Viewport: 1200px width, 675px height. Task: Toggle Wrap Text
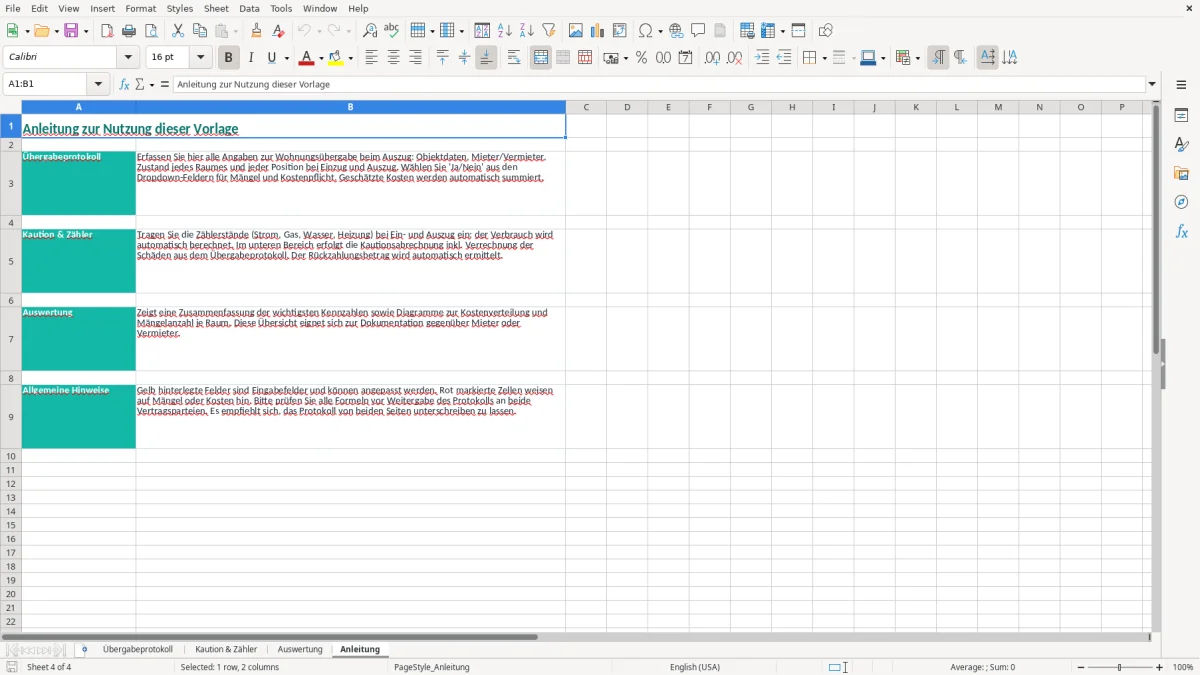pos(514,58)
